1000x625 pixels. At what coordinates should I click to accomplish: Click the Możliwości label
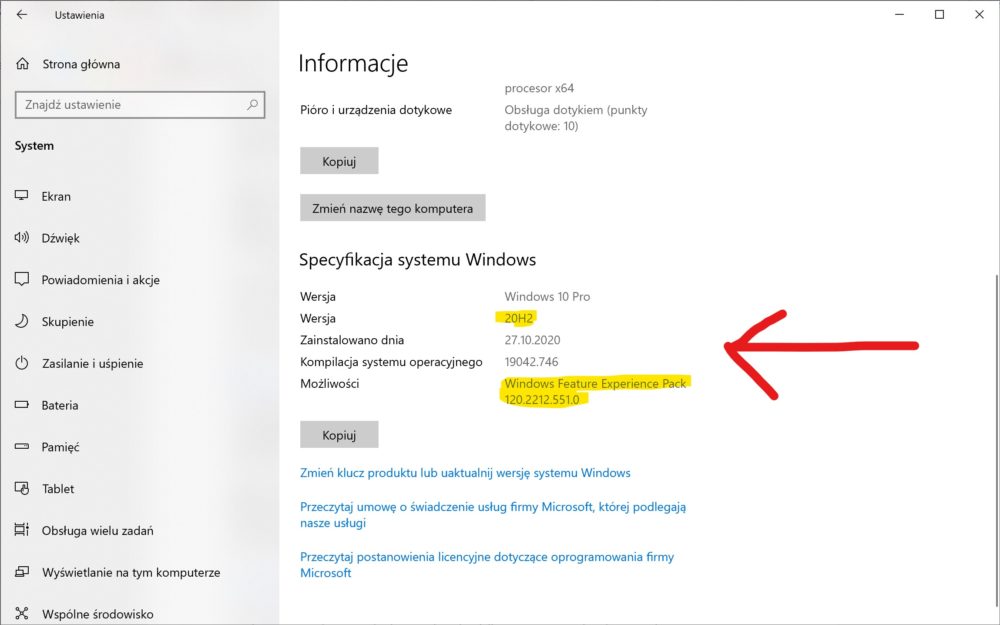[x=330, y=383]
